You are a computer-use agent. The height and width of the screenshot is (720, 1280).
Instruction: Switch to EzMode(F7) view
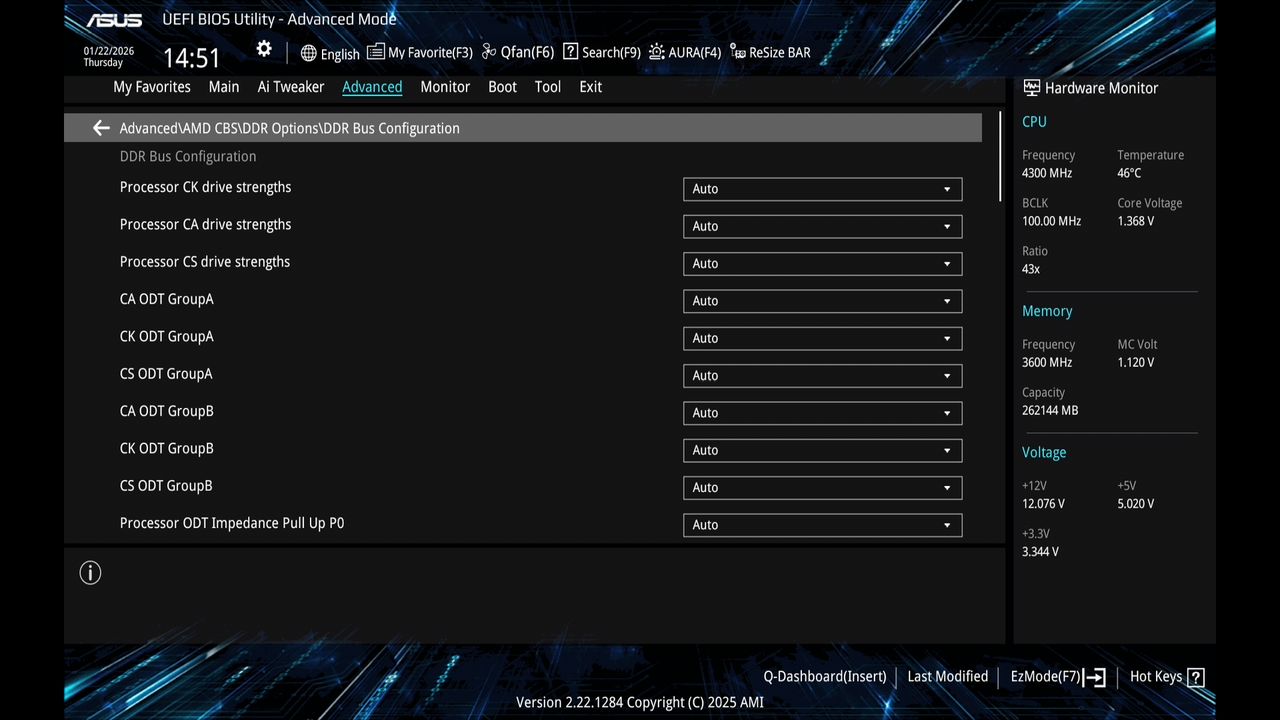coord(1046,676)
